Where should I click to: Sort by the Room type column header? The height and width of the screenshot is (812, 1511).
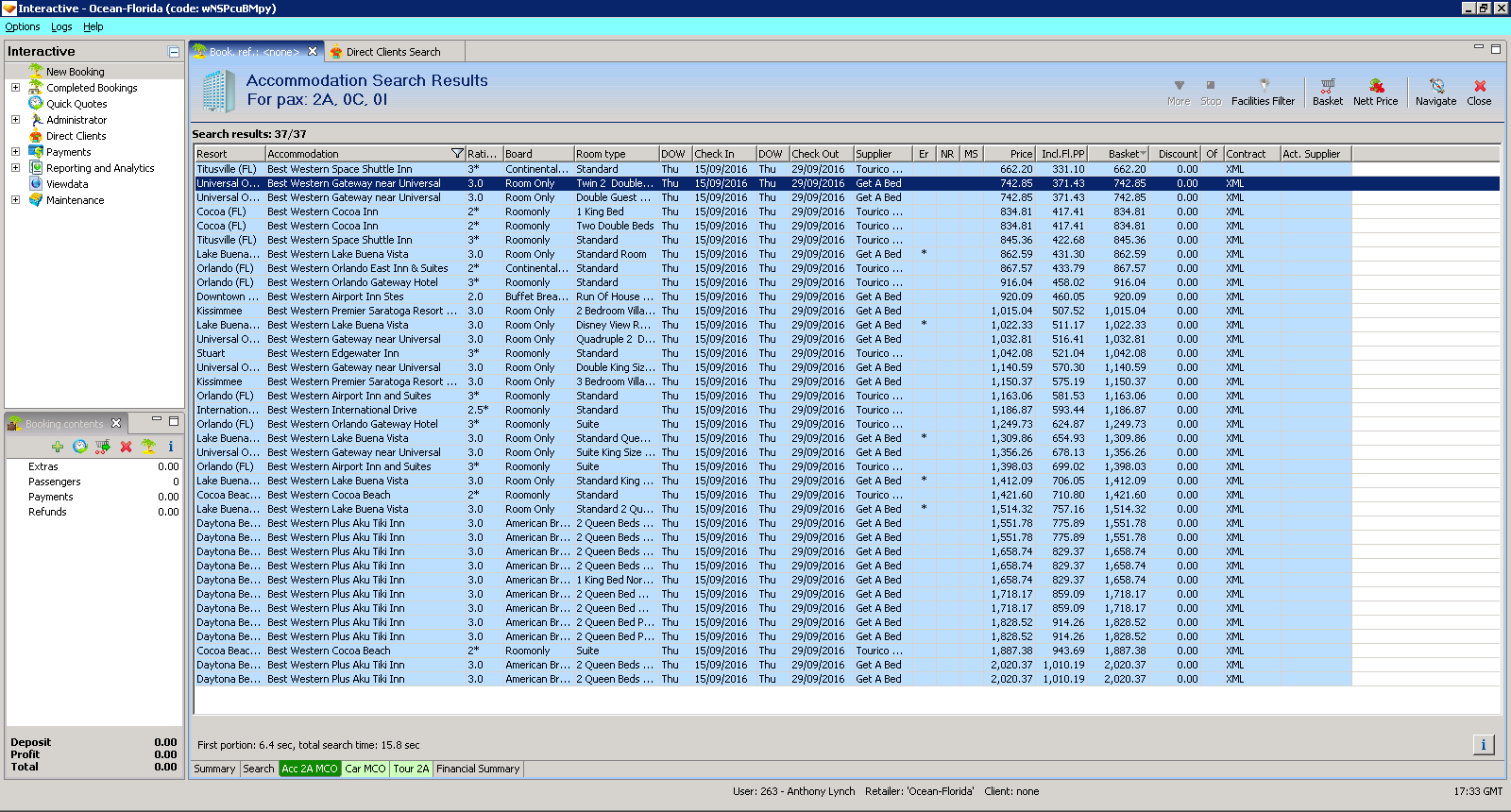[617, 154]
